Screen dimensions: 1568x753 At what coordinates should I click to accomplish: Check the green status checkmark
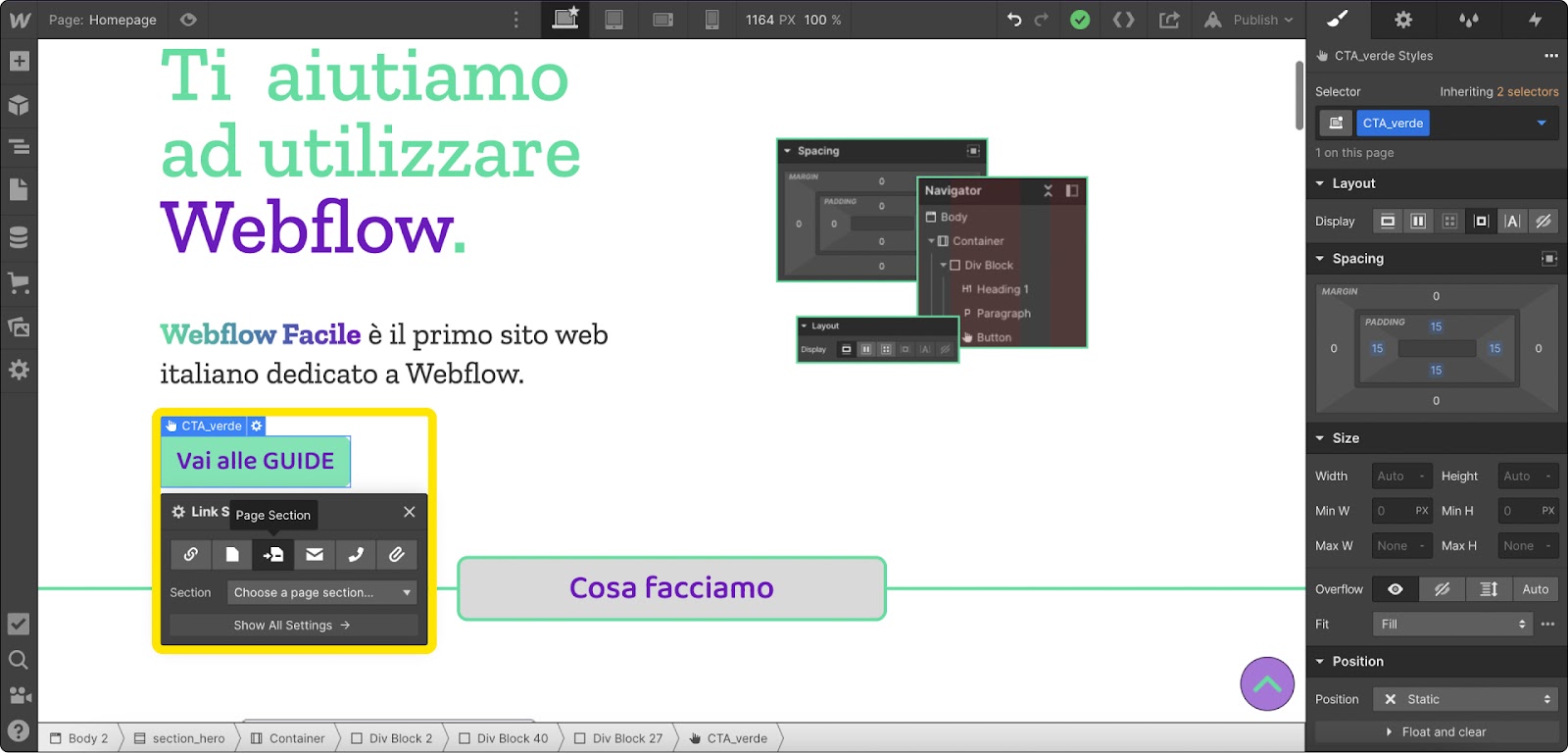click(1080, 20)
